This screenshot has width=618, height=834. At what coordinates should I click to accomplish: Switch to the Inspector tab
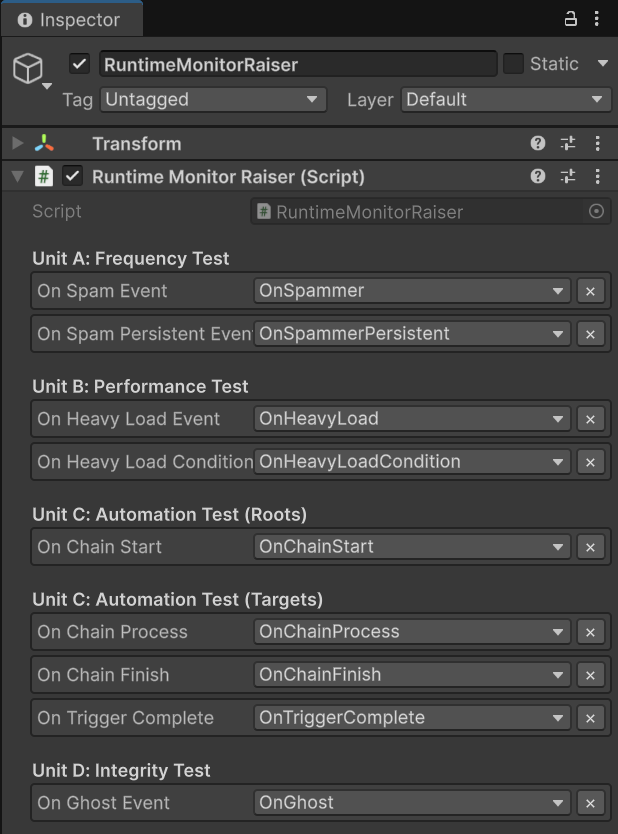coord(70,18)
